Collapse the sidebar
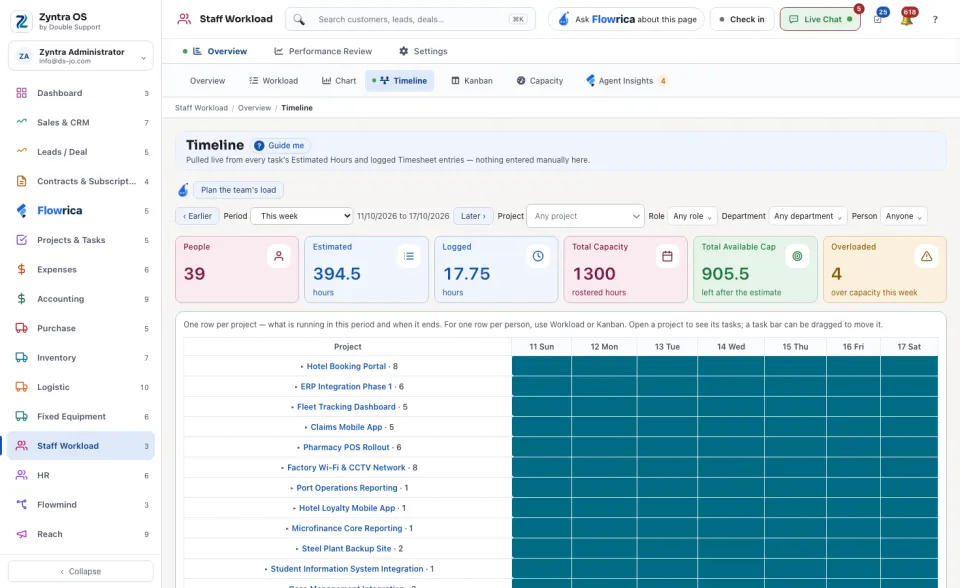 (81, 571)
